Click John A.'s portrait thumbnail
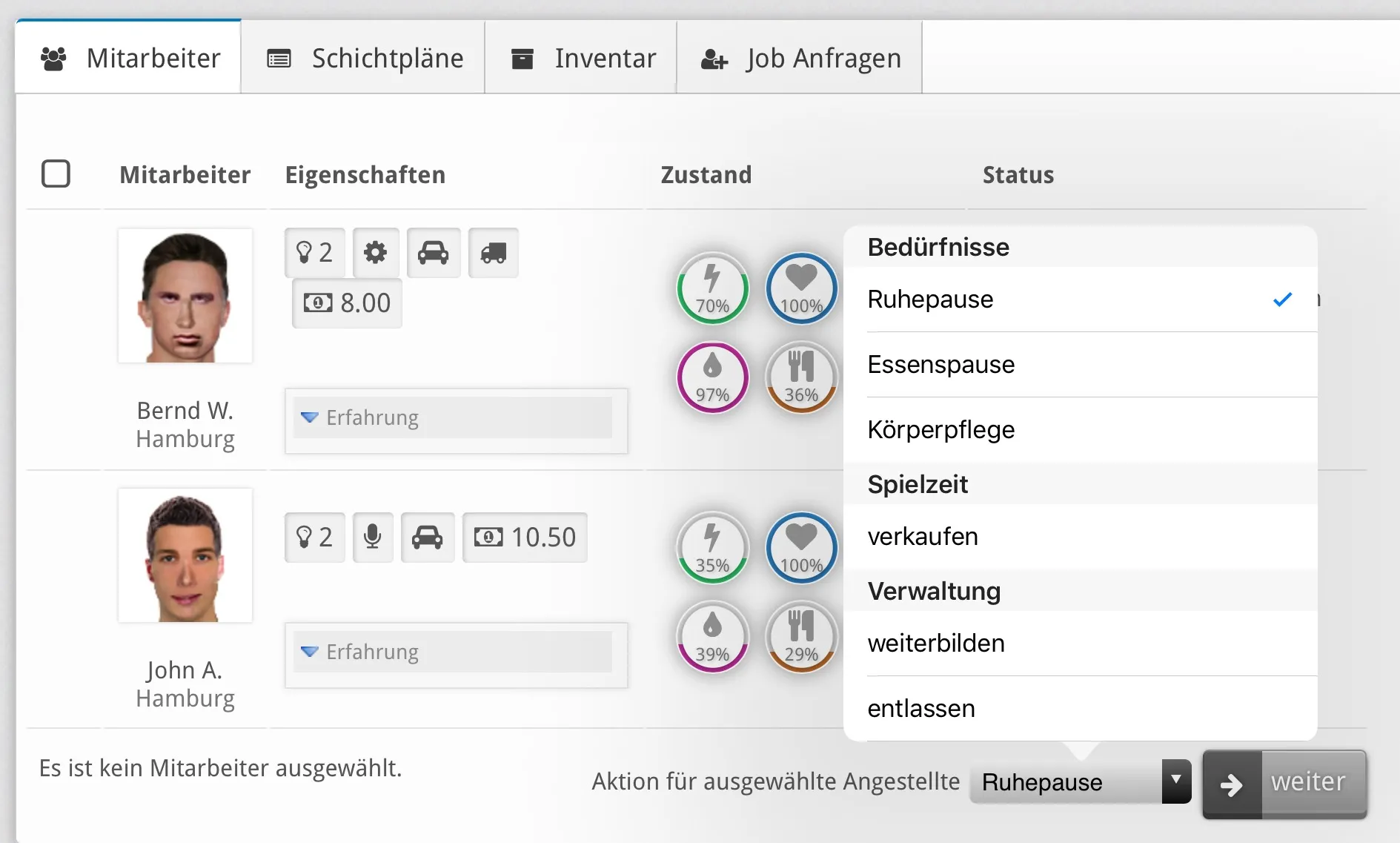 [185, 556]
